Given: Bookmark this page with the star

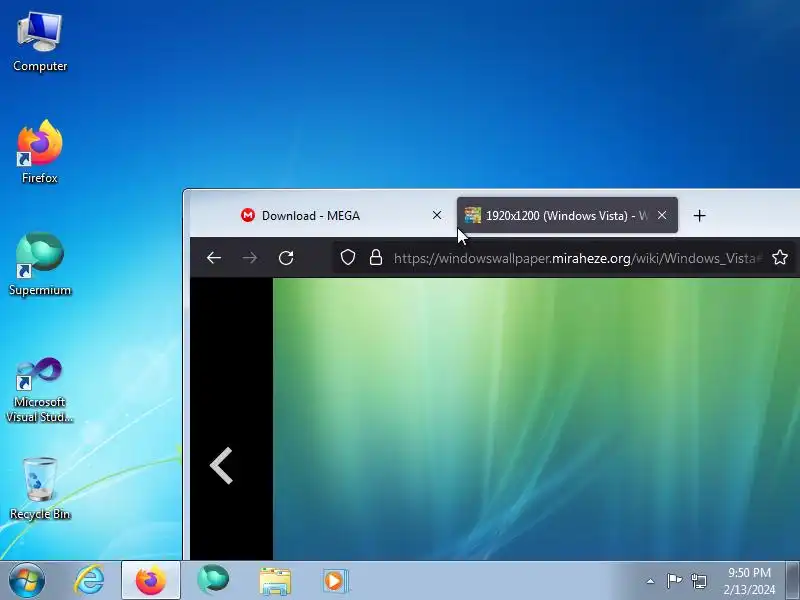Looking at the screenshot, I should [780, 258].
